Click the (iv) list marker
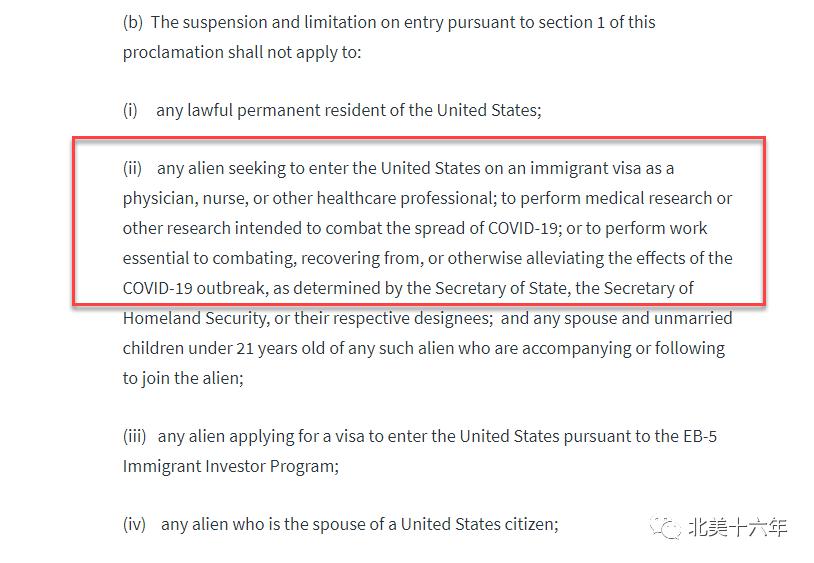814x563 pixels. pyautogui.click(x=134, y=525)
